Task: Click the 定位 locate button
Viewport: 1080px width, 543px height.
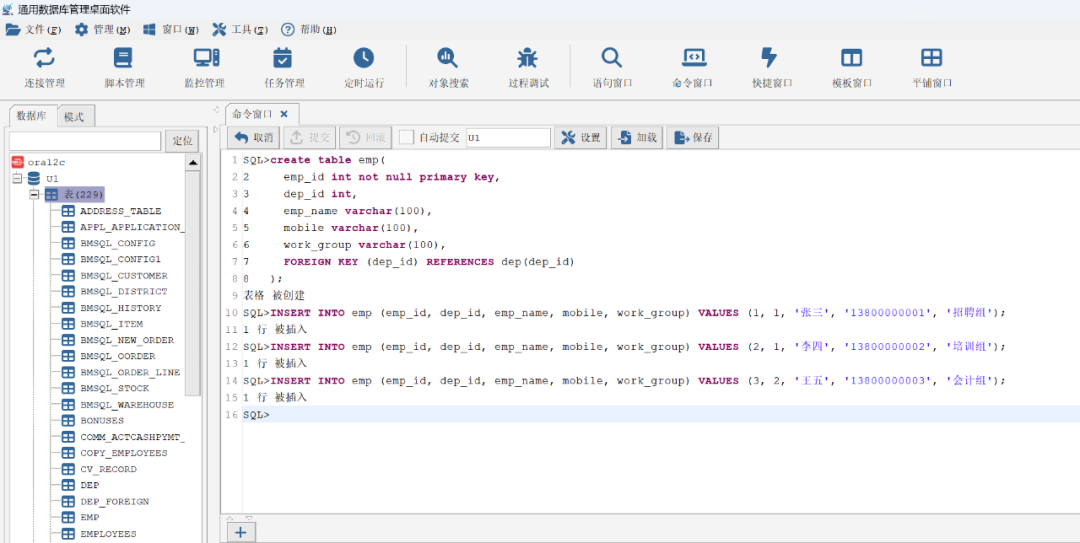Action: [x=183, y=141]
